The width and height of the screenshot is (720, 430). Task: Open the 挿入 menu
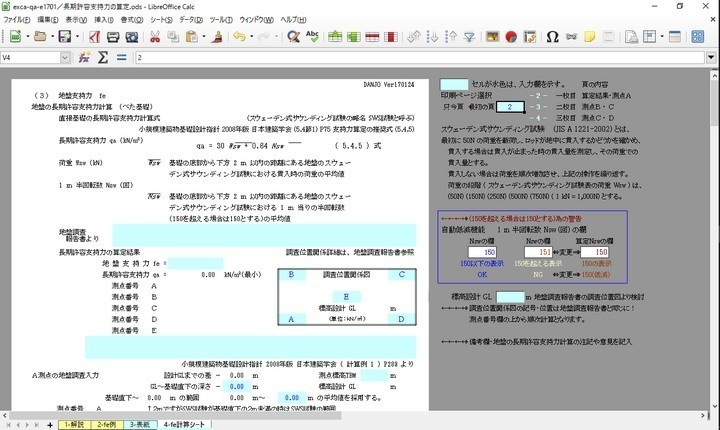tap(104, 20)
